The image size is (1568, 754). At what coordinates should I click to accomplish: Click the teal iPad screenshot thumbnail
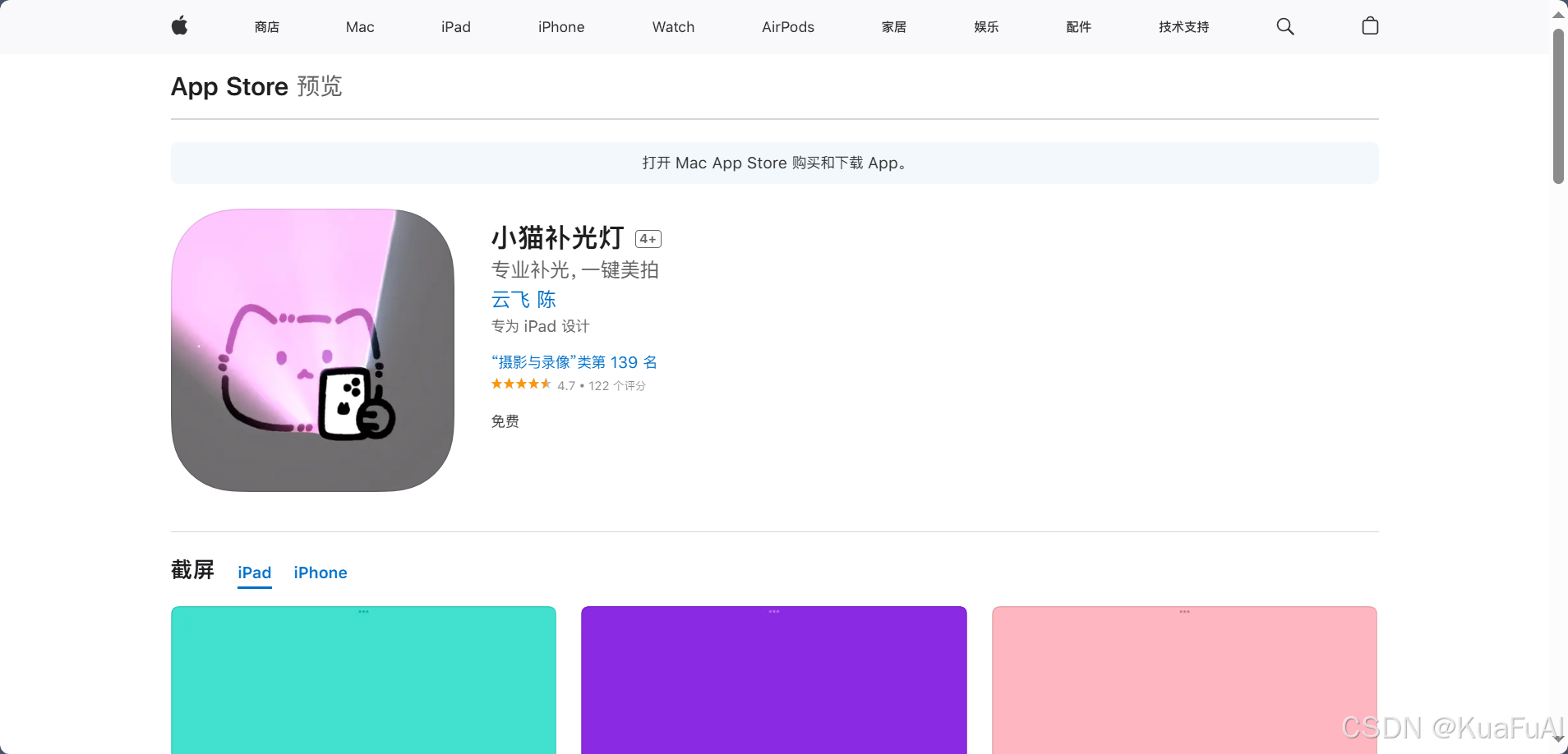click(363, 680)
